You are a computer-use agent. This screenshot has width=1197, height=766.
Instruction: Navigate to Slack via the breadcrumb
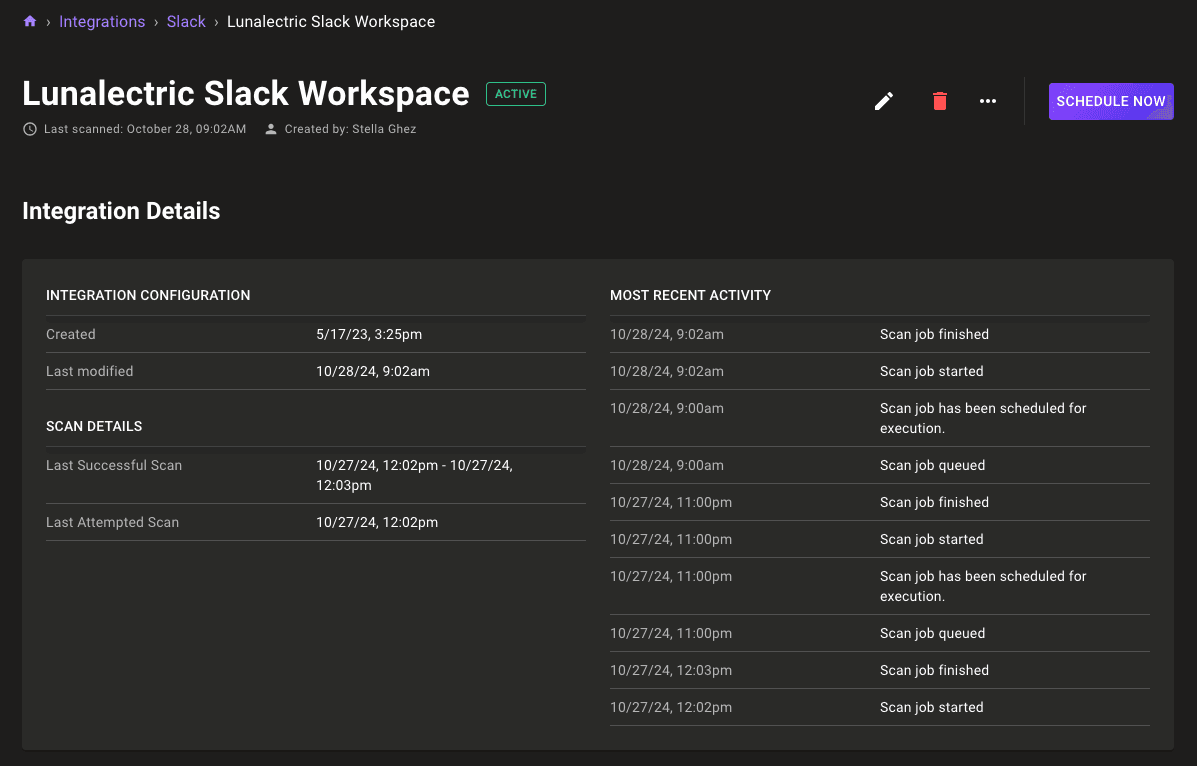186,21
